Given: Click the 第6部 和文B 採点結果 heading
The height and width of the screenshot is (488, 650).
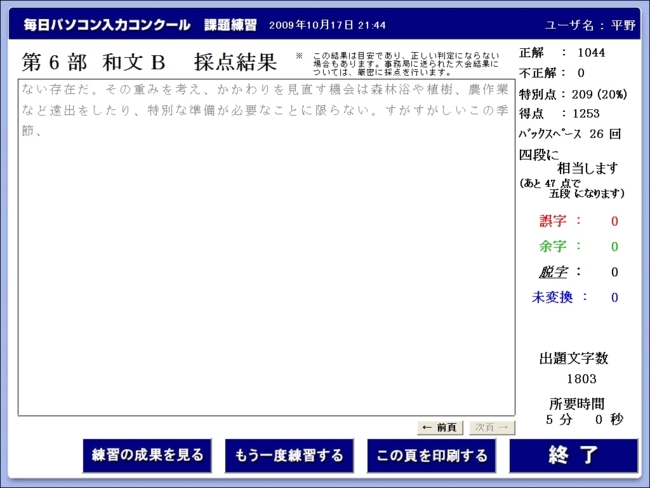Looking at the screenshot, I should (x=149, y=62).
